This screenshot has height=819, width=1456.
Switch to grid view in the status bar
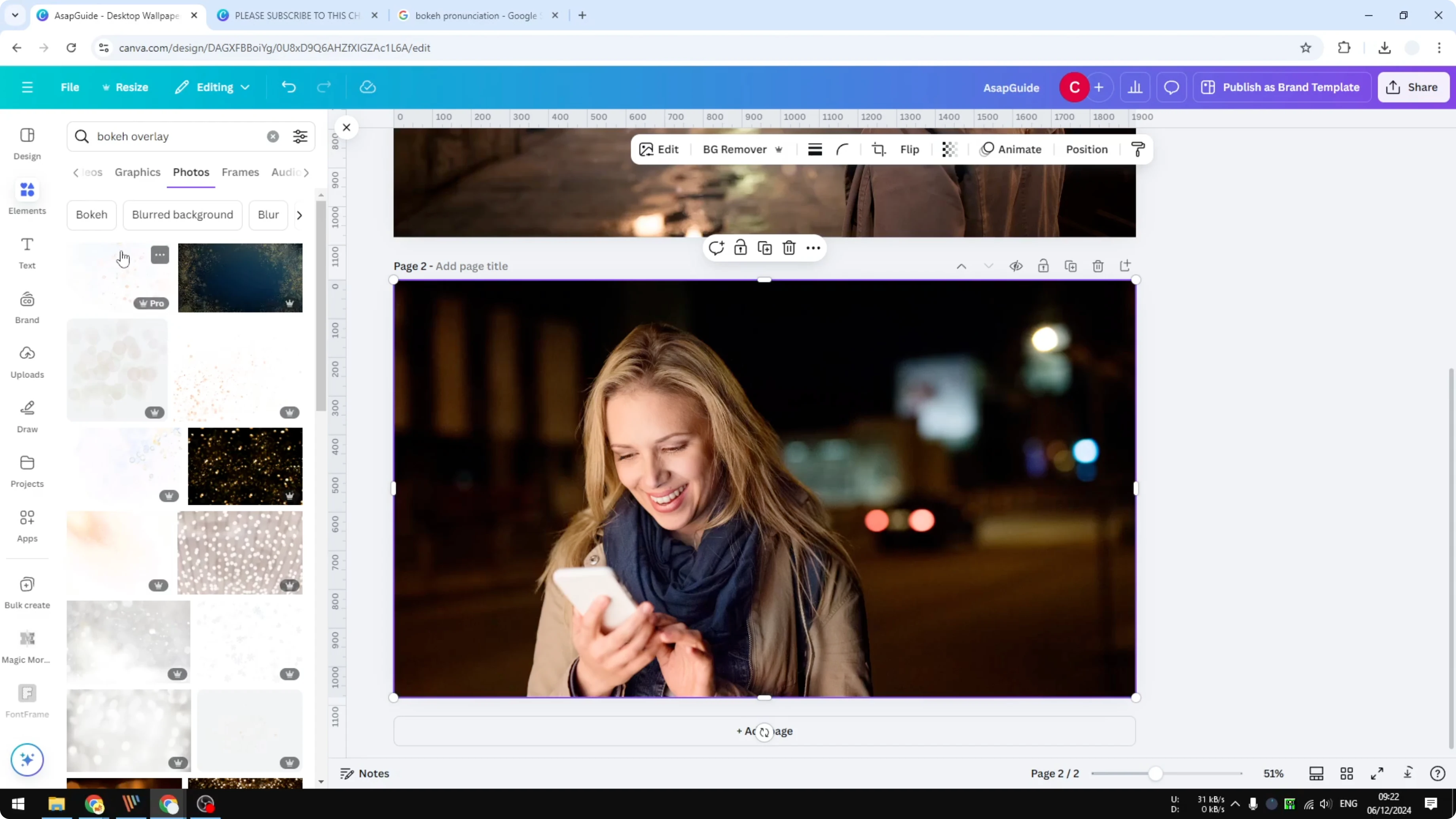[x=1347, y=773]
